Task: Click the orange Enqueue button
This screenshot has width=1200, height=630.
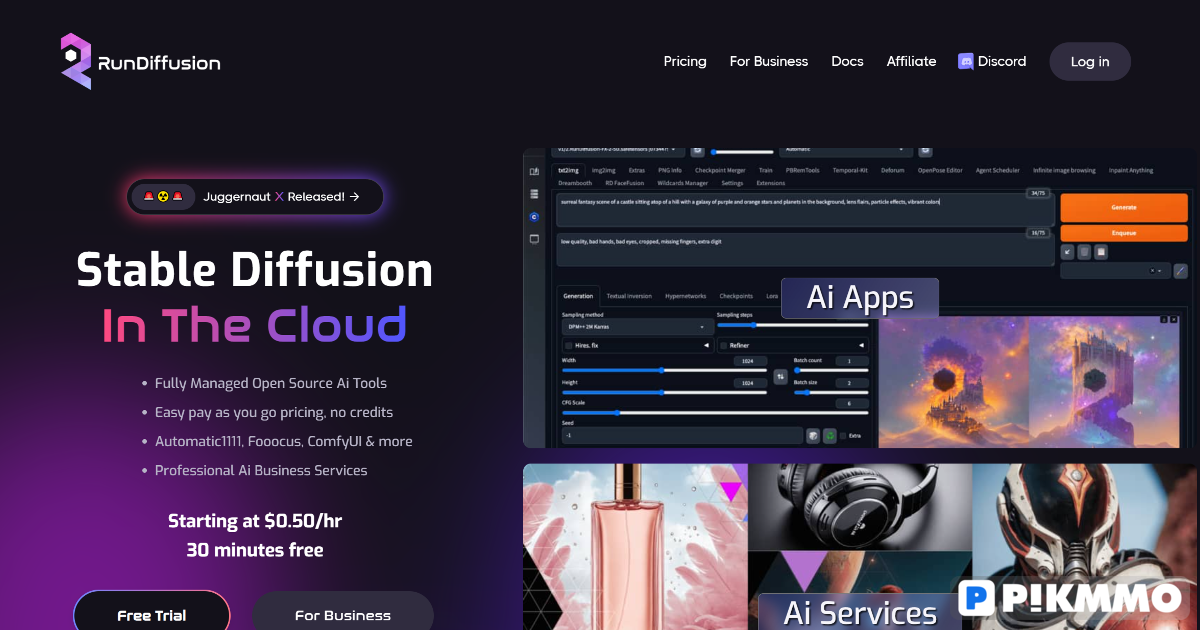Action: click(x=1124, y=233)
